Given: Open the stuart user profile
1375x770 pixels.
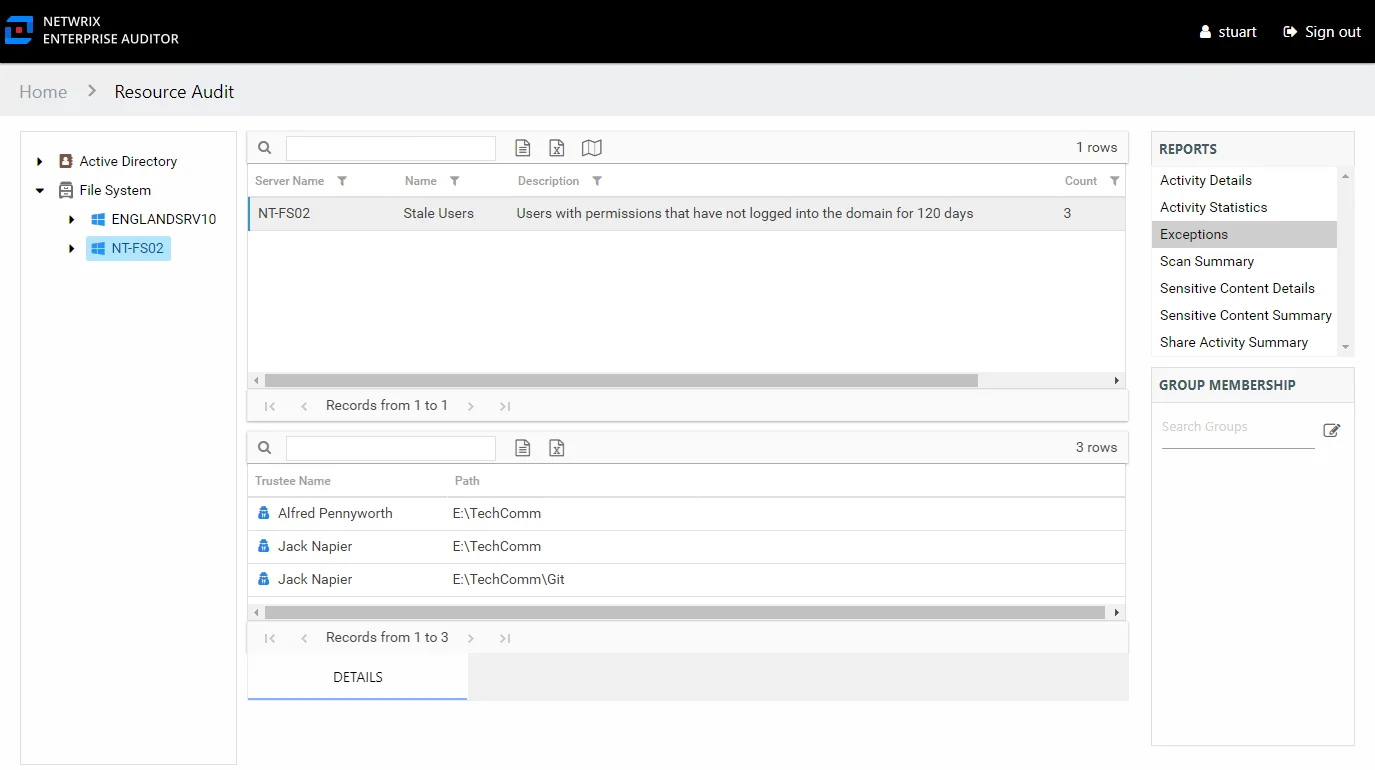Looking at the screenshot, I should pos(1228,32).
